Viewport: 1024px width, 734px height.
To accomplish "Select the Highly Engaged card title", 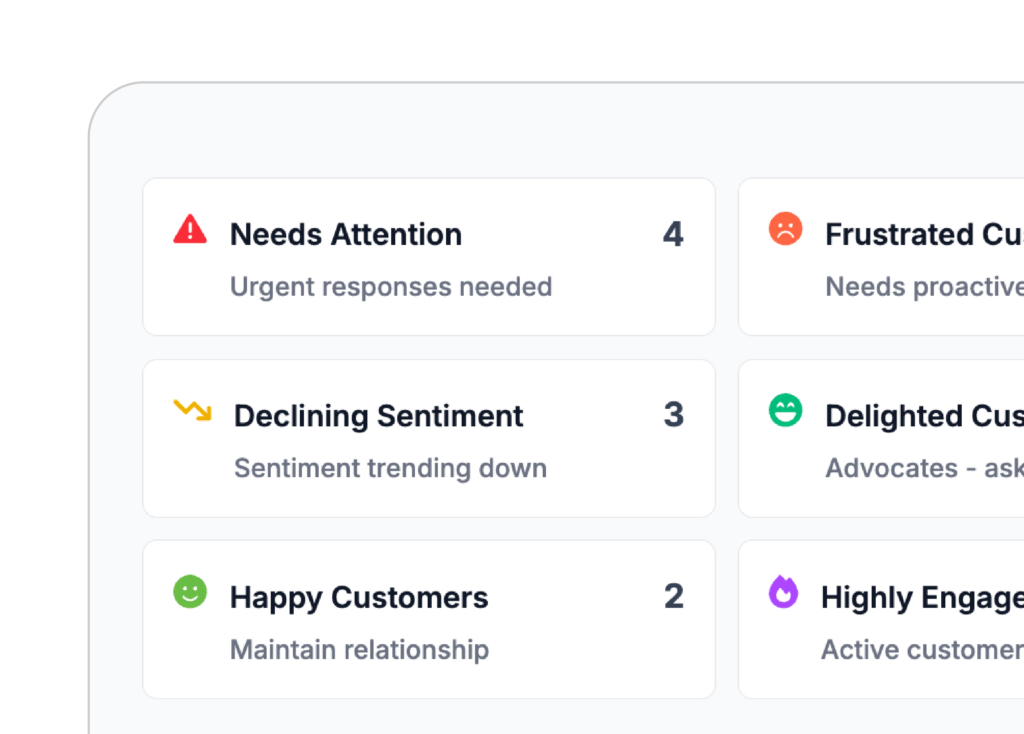I will click(x=921, y=598).
